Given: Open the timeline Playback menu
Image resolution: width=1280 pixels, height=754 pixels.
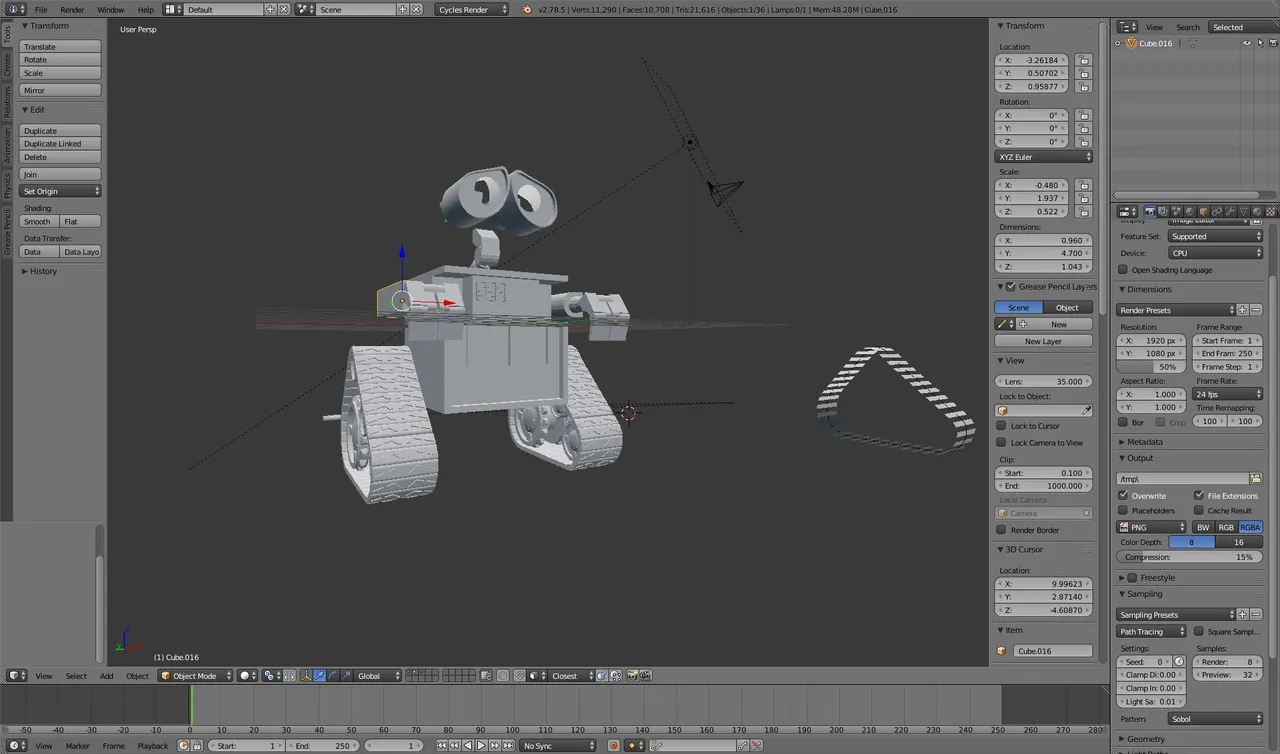Looking at the screenshot, I should [153, 746].
